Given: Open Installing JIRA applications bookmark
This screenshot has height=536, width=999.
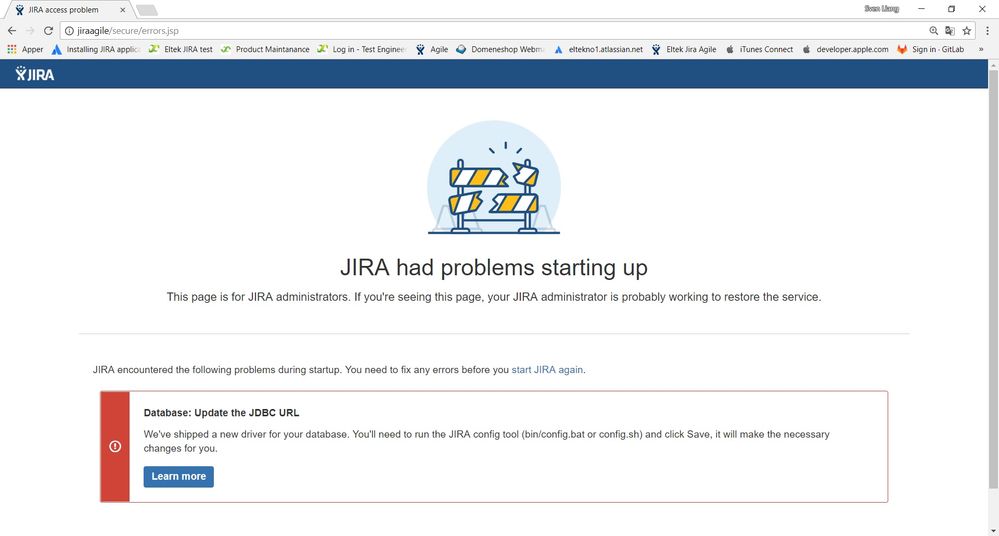Looking at the screenshot, I should point(97,49).
